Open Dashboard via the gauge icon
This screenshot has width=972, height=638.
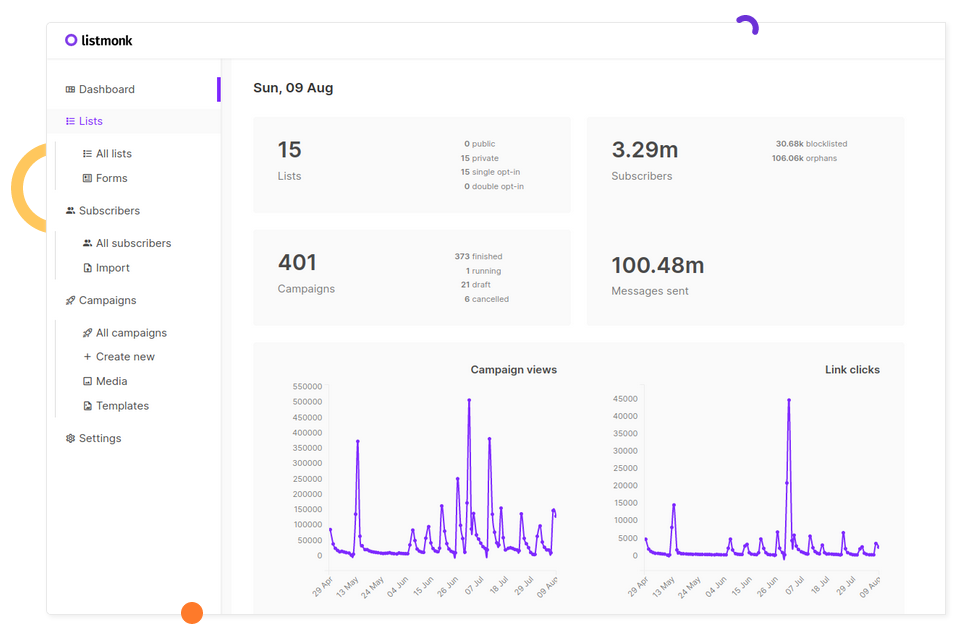tap(70, 88)
